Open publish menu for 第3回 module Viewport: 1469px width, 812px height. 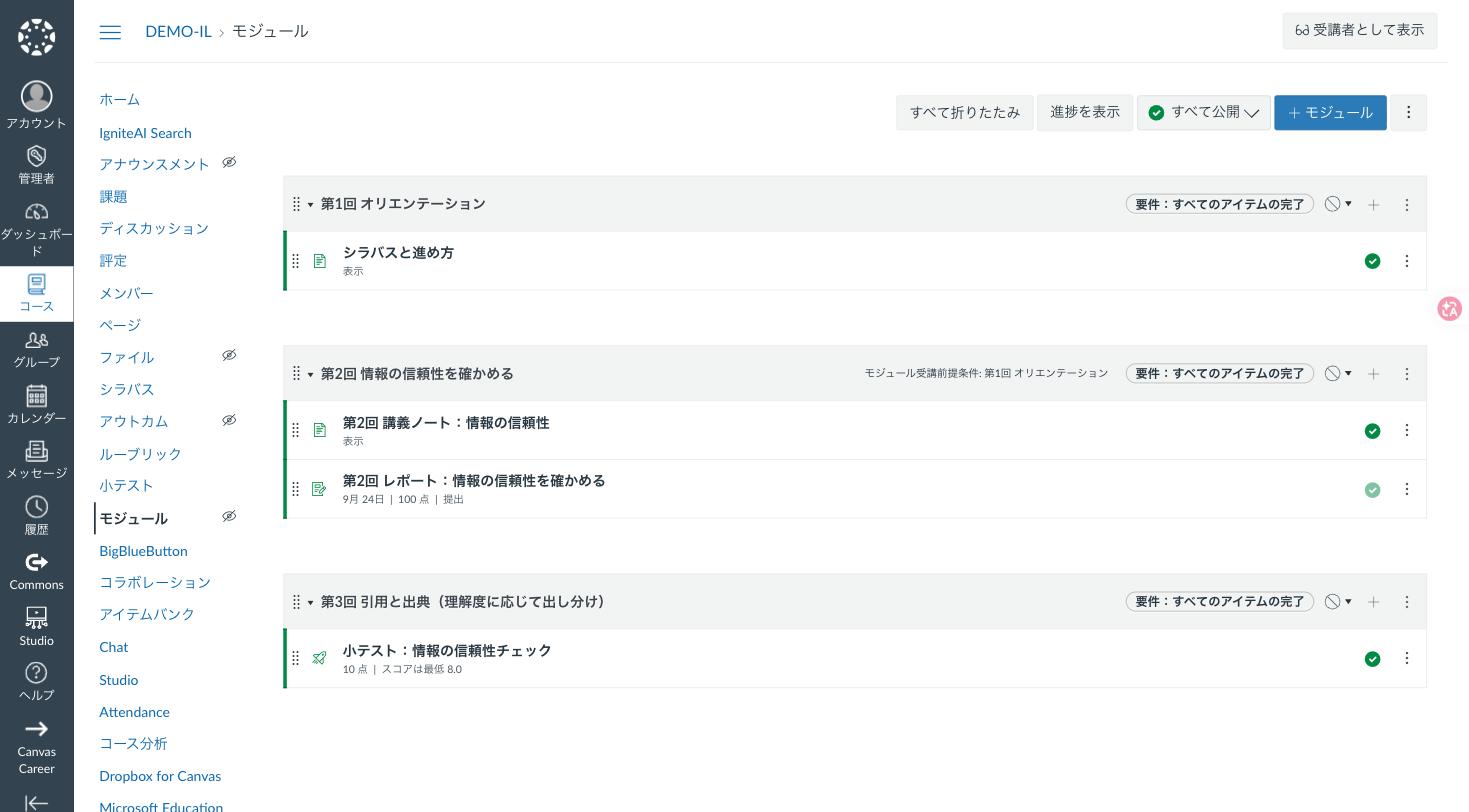[1338, 602]
